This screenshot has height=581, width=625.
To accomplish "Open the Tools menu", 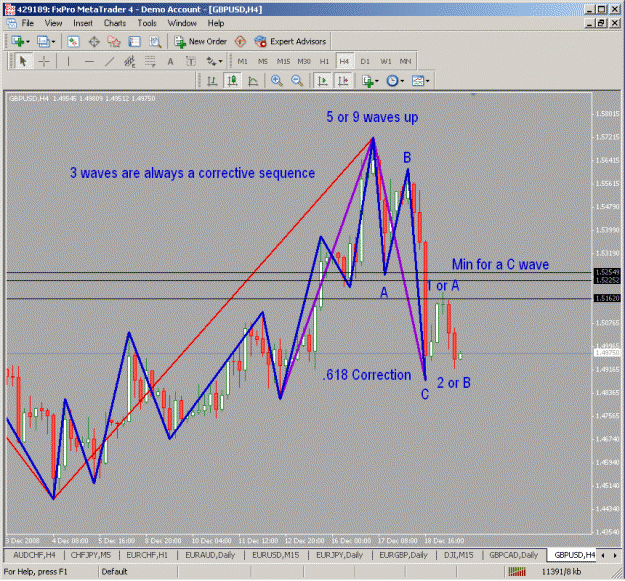I will point(147,23).
